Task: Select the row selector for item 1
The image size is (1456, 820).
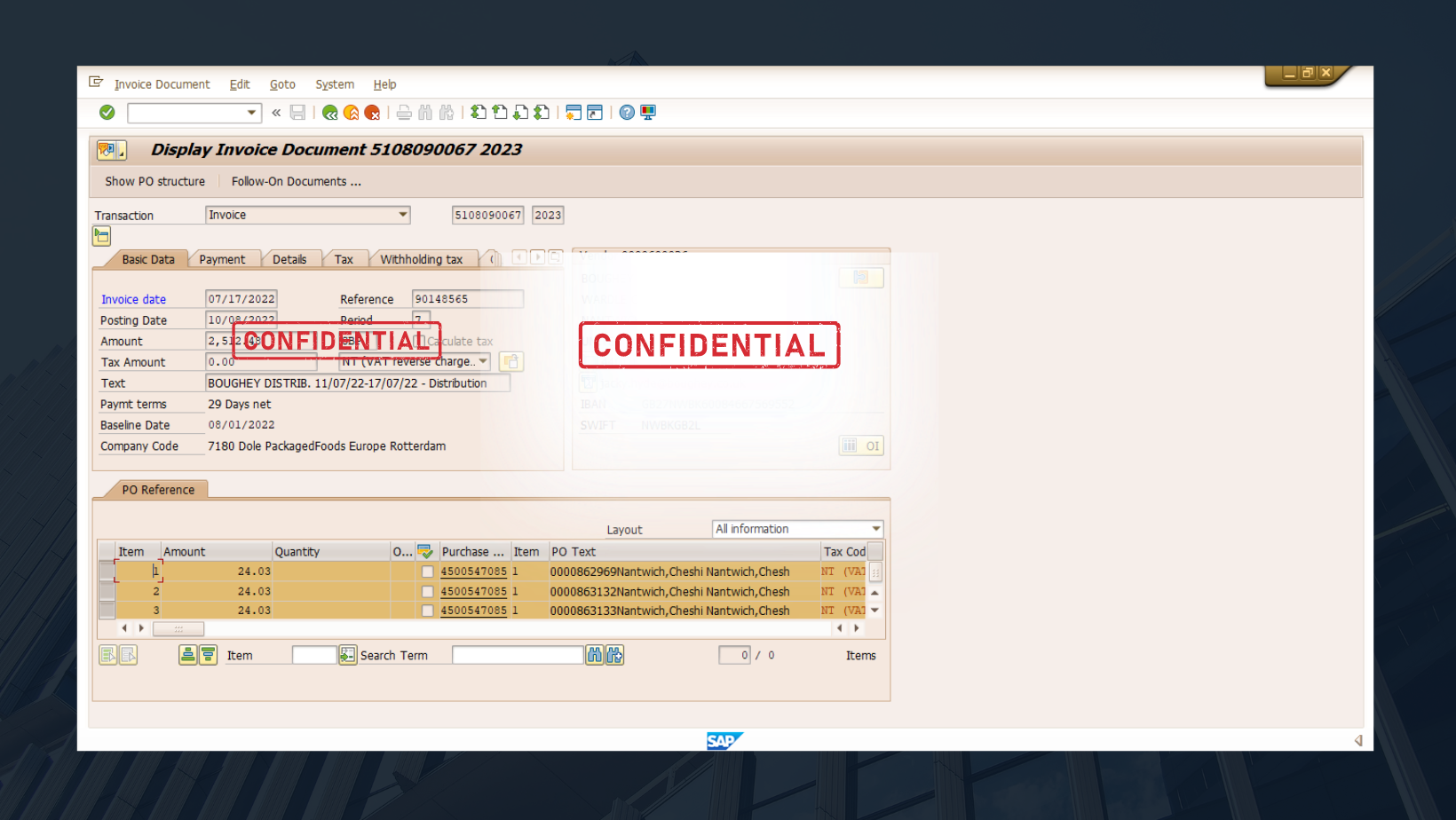Action: [107, 572]
